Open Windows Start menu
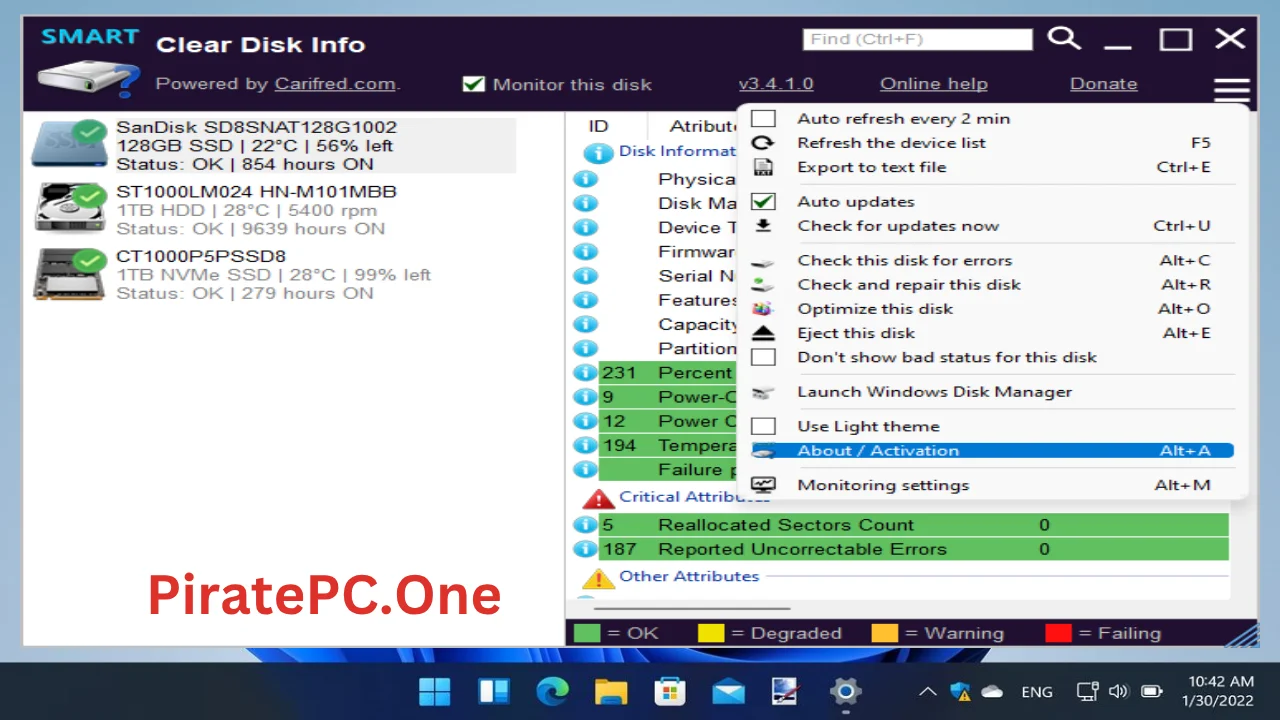Viewport: 1280px width, 720px height. pos(435,691)
